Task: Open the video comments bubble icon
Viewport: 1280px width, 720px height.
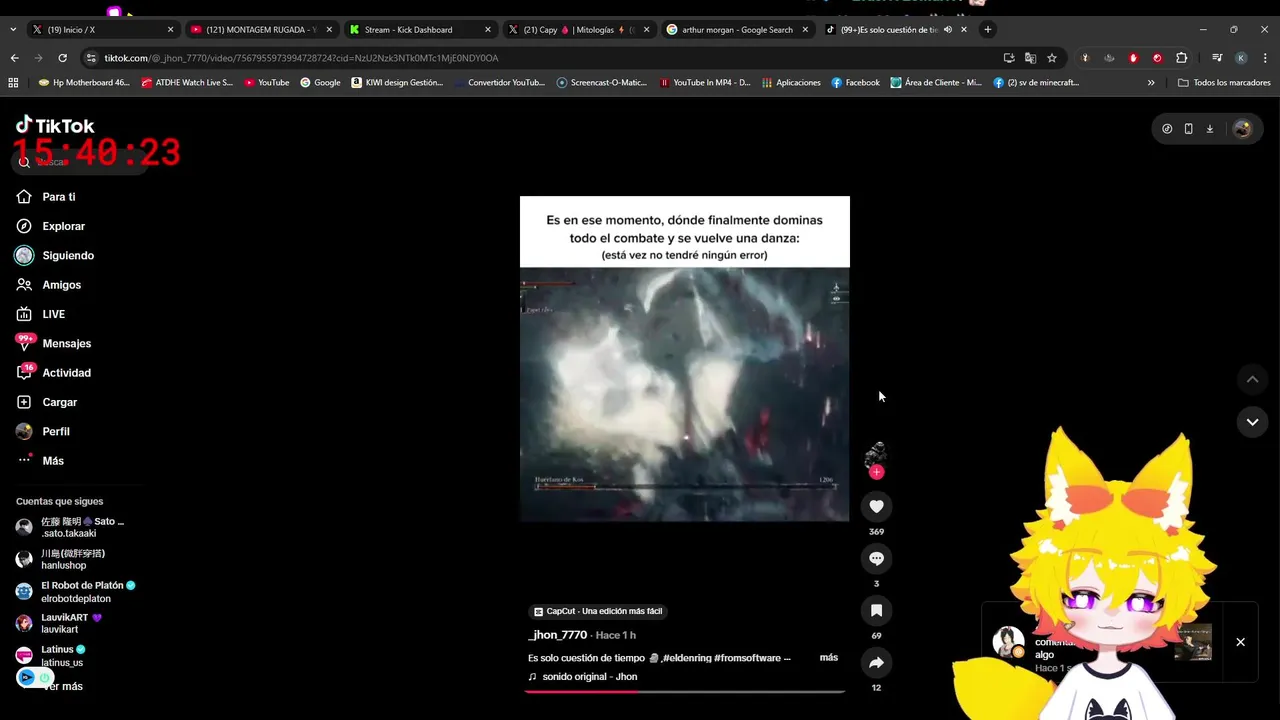Action: [876, 558]
